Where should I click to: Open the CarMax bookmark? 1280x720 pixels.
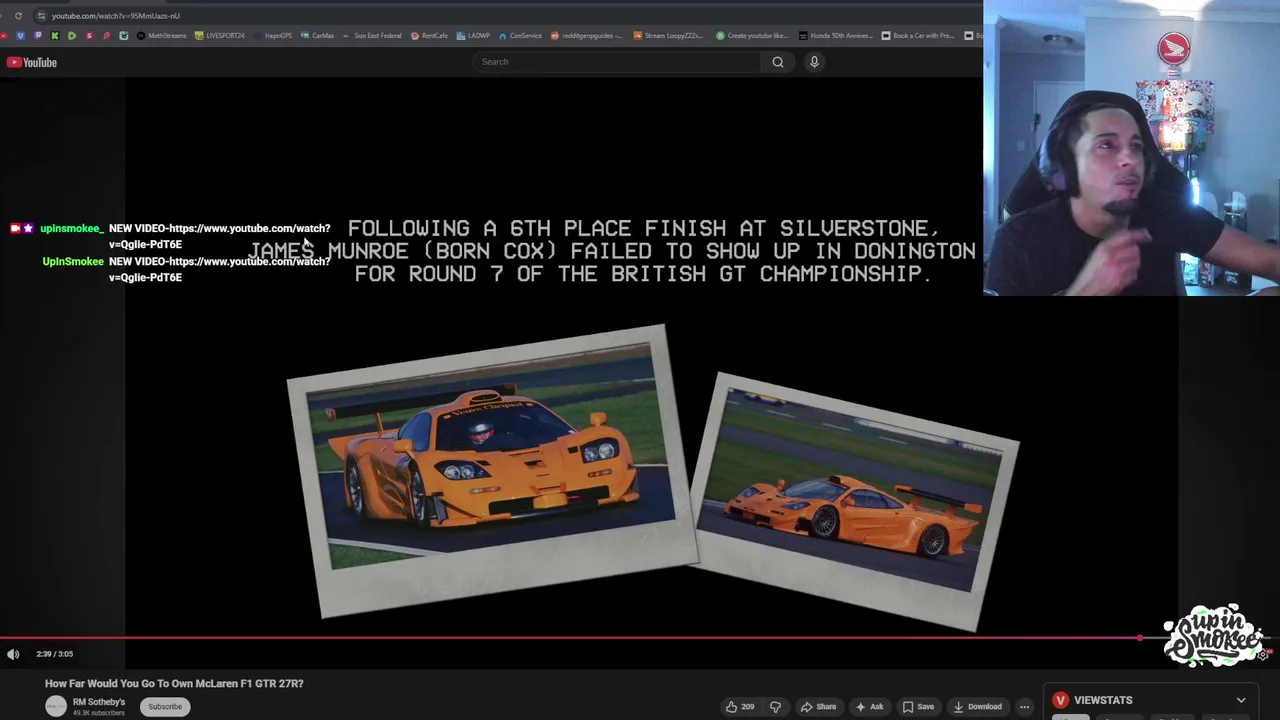(x=318, y=36)
